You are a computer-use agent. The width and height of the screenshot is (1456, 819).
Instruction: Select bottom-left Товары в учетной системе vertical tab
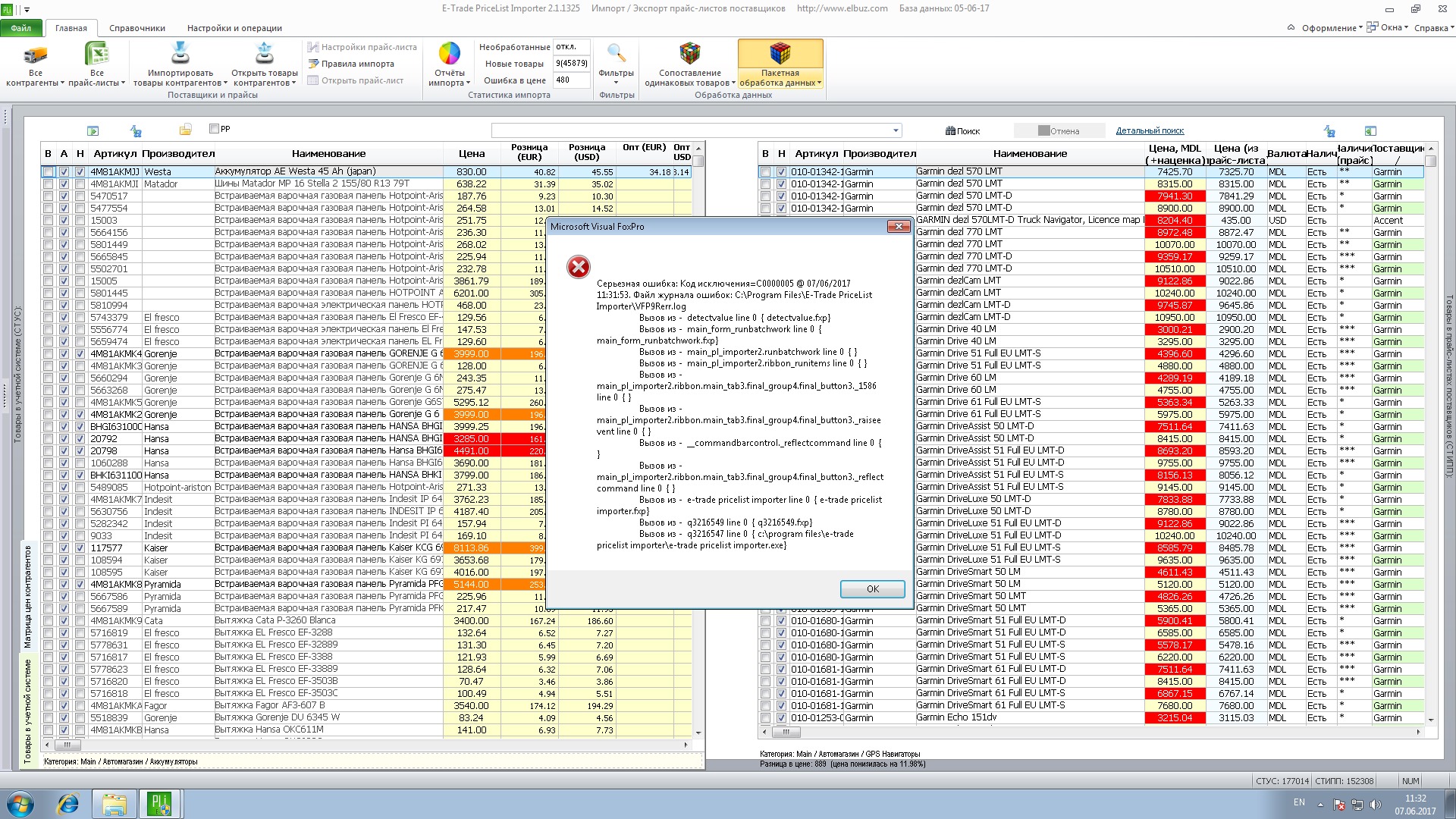(28, 710)
